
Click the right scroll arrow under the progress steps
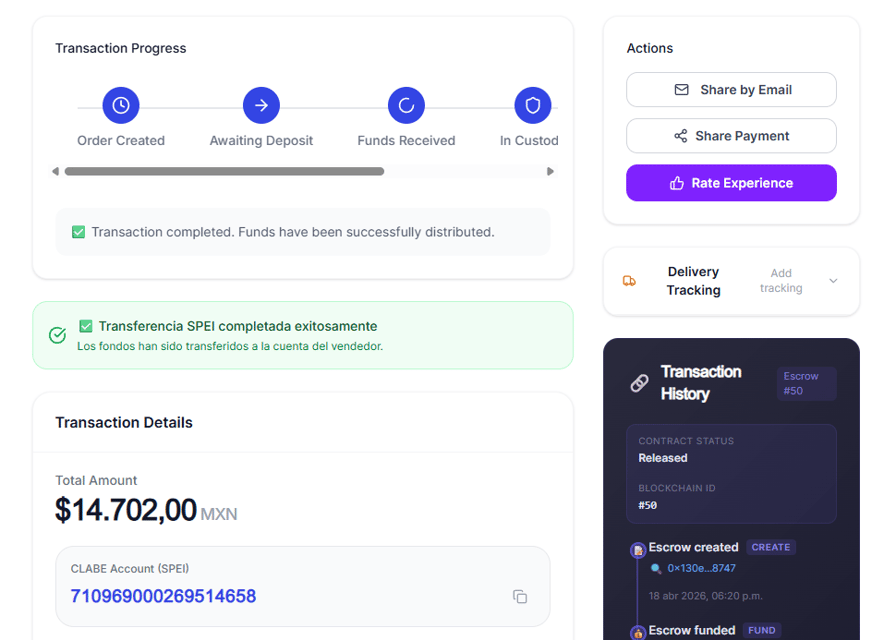point(551,171)
